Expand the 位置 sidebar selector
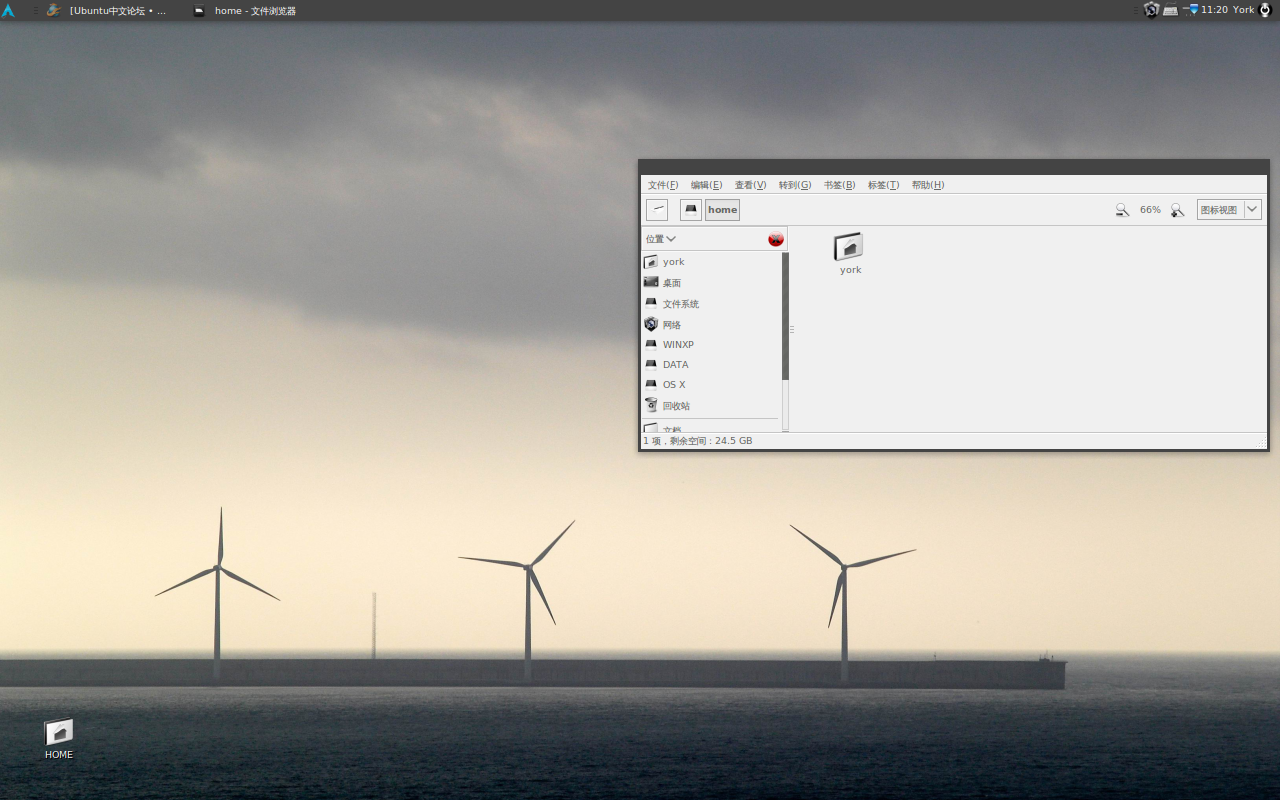 tap(661, 239)
